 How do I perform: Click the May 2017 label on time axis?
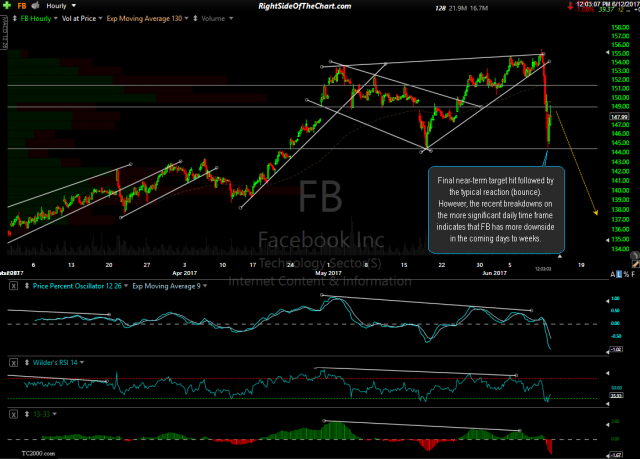(328, 273)
